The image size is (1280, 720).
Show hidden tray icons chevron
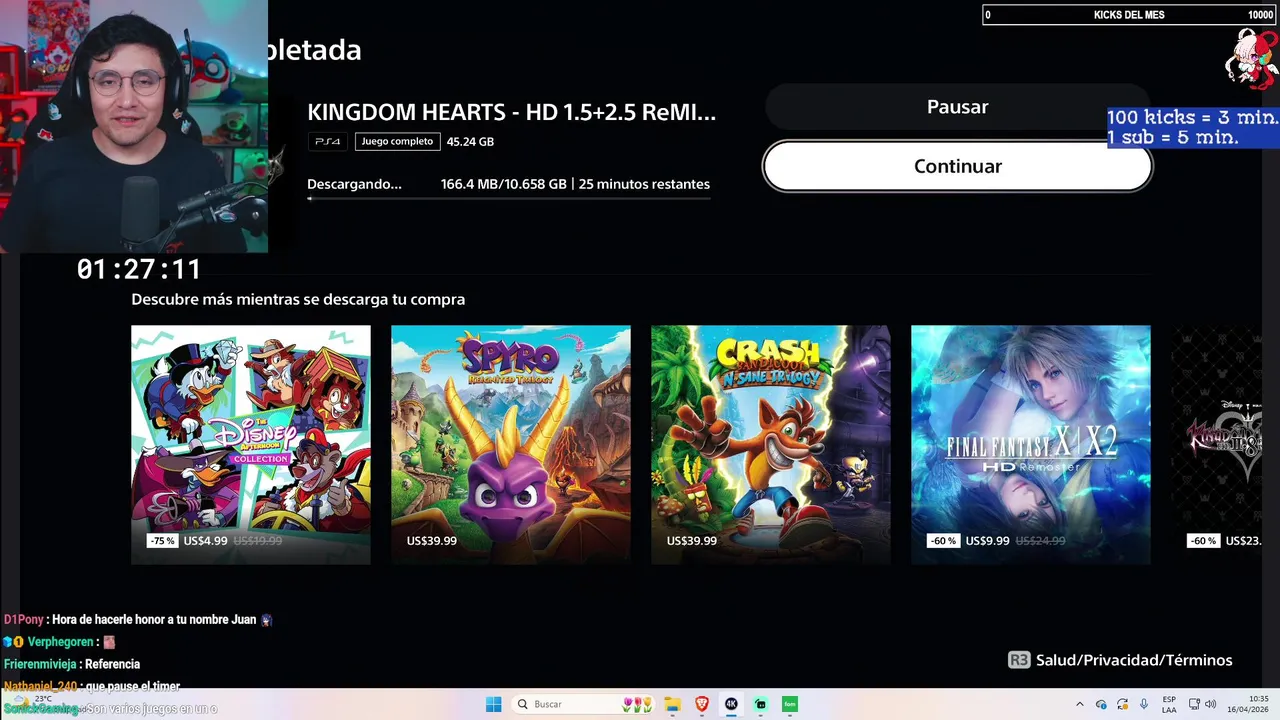coord(1079,704)
